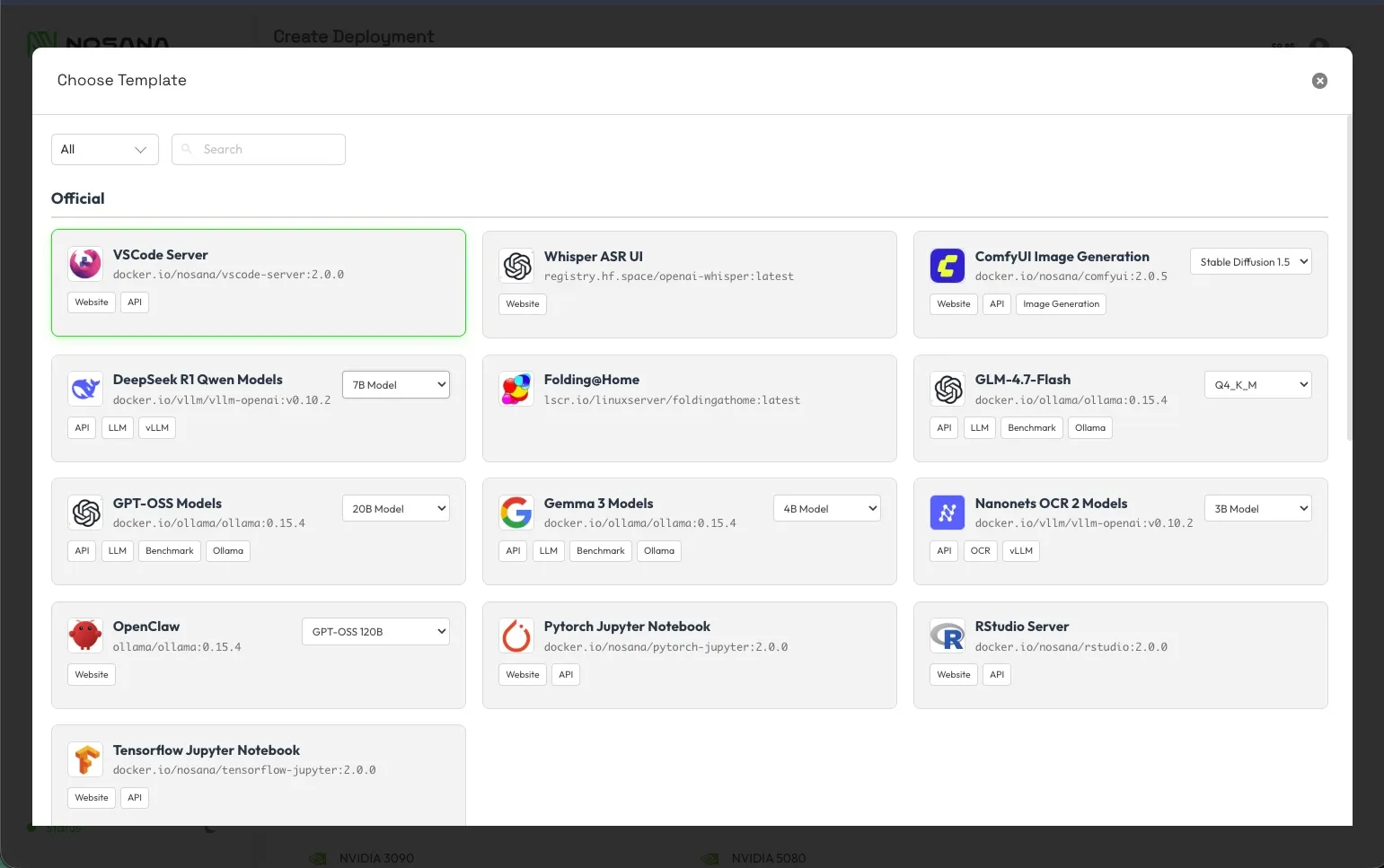Image resolution: width=1384 pixels, height=868 pixels.
Task: Click the magnifier icon in Search box
Action: pyautogui.click(x=187, y=149)
